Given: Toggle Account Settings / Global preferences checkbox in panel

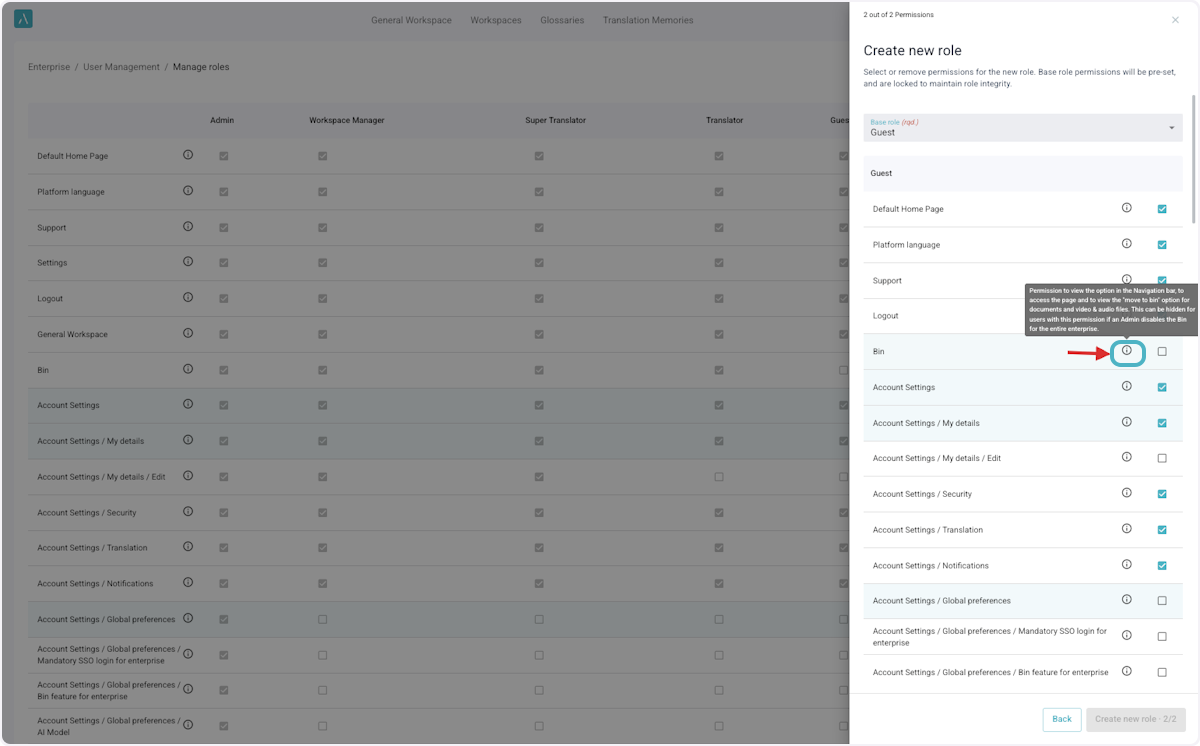Looking at the screenshot, I should (1162, 601).
